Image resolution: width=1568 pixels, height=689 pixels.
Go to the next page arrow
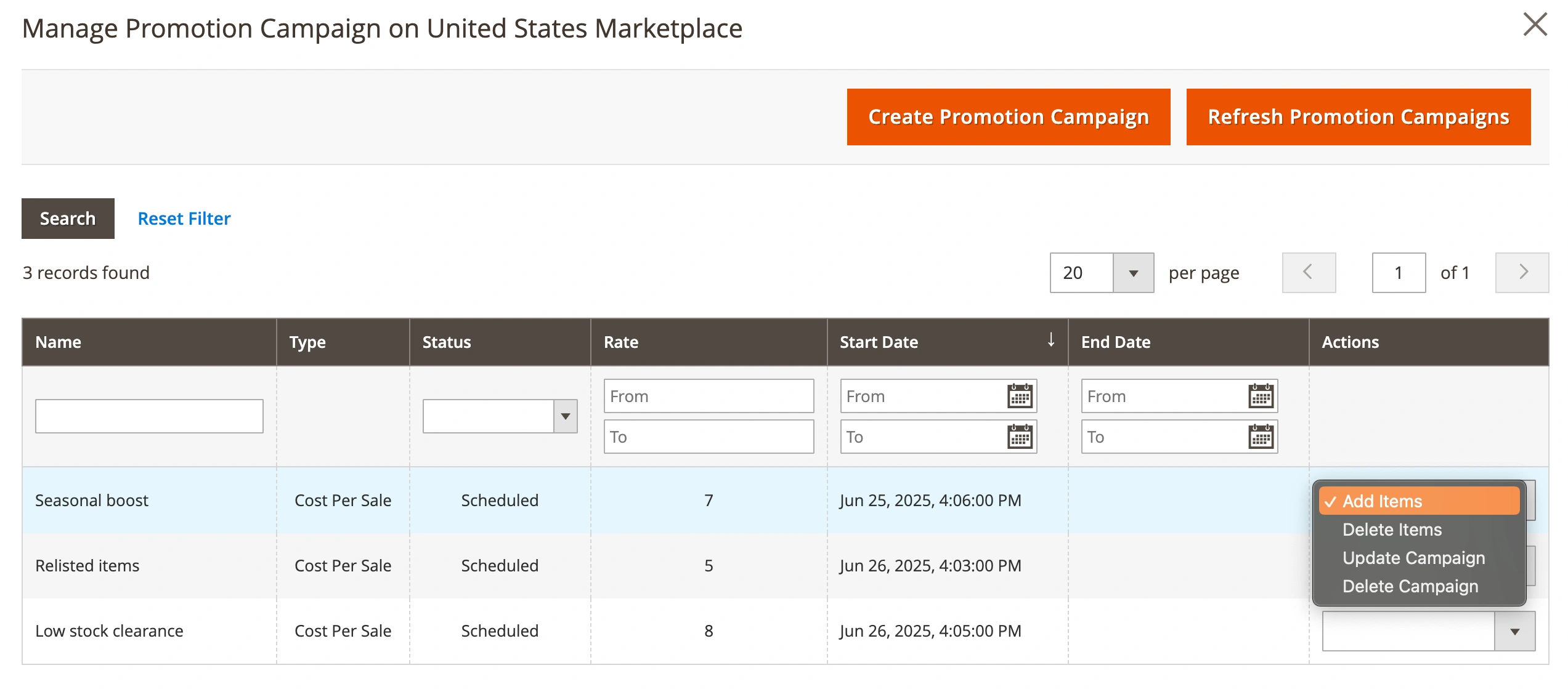coord(1522,272)
